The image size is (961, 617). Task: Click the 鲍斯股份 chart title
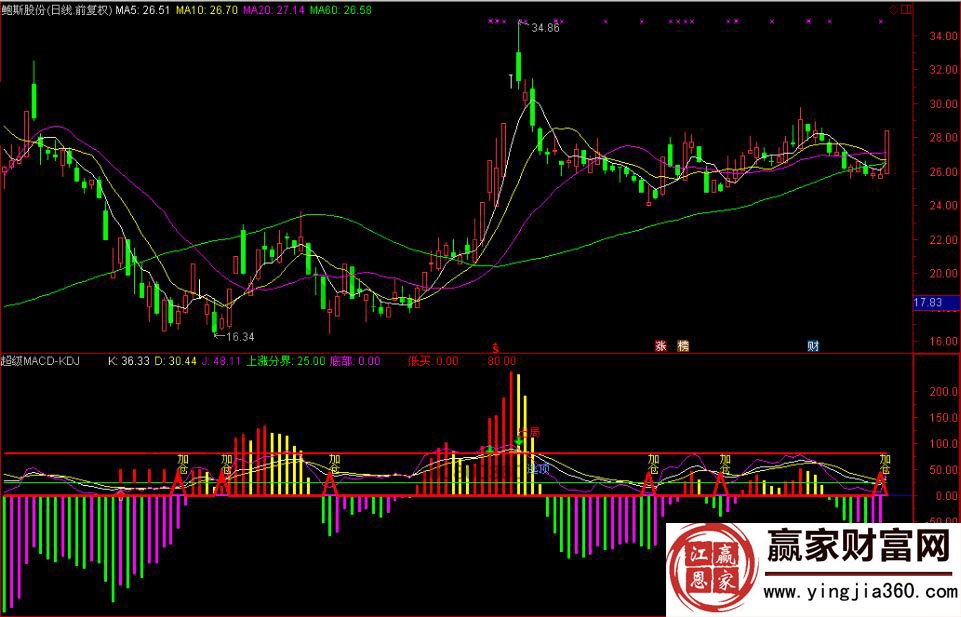click(56, 10)
